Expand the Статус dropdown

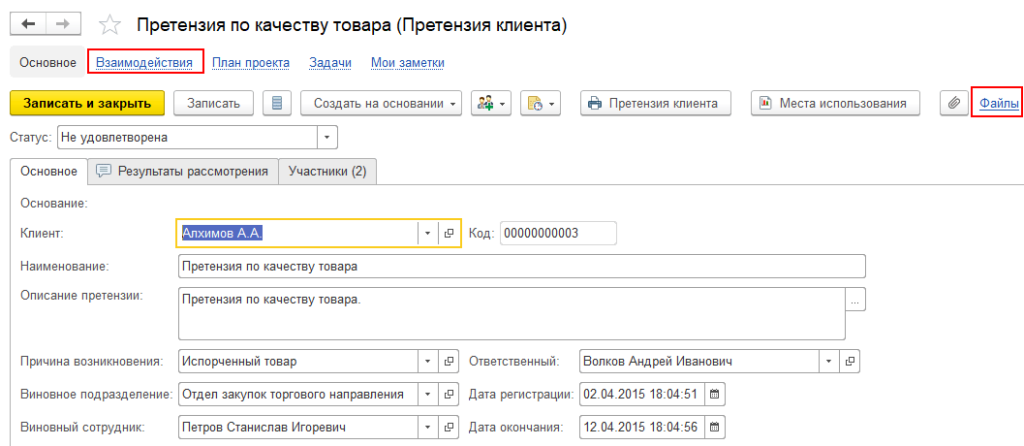click(327, 137)
